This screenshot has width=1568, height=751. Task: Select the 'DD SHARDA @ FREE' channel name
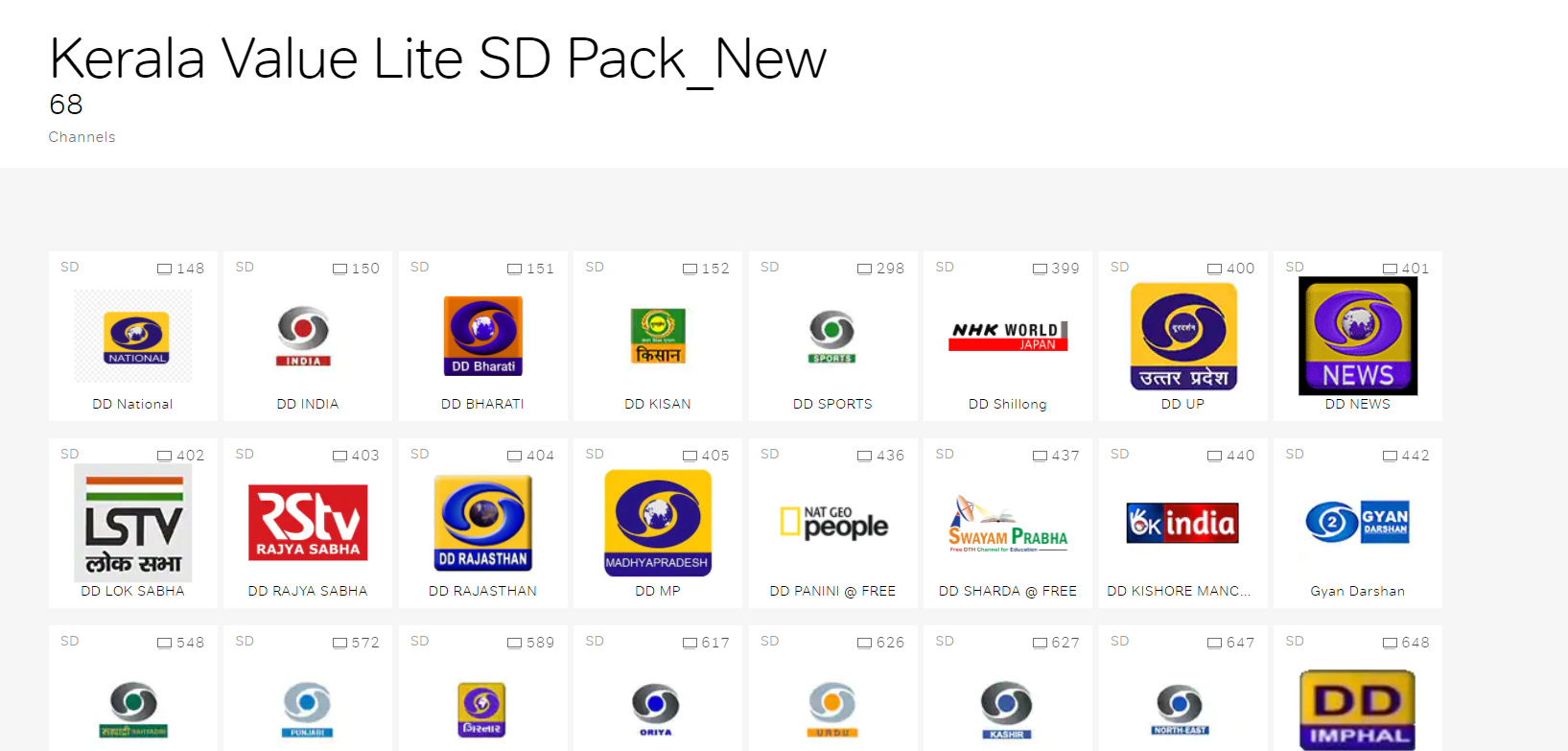[x=1008, y=591]
